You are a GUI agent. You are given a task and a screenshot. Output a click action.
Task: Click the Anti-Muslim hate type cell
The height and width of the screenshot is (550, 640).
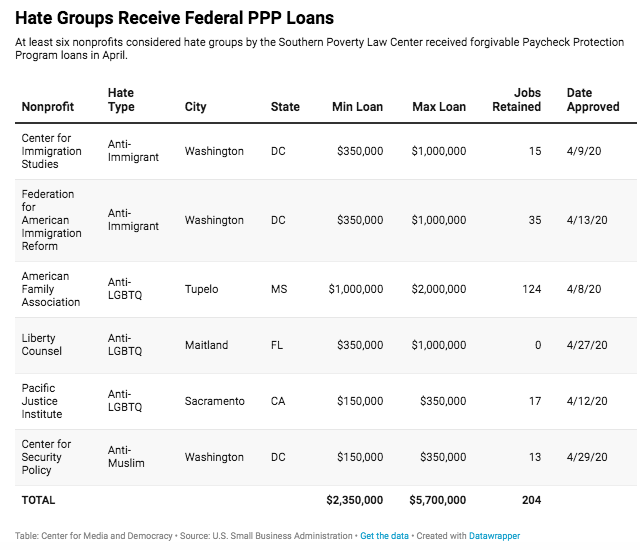126,457
